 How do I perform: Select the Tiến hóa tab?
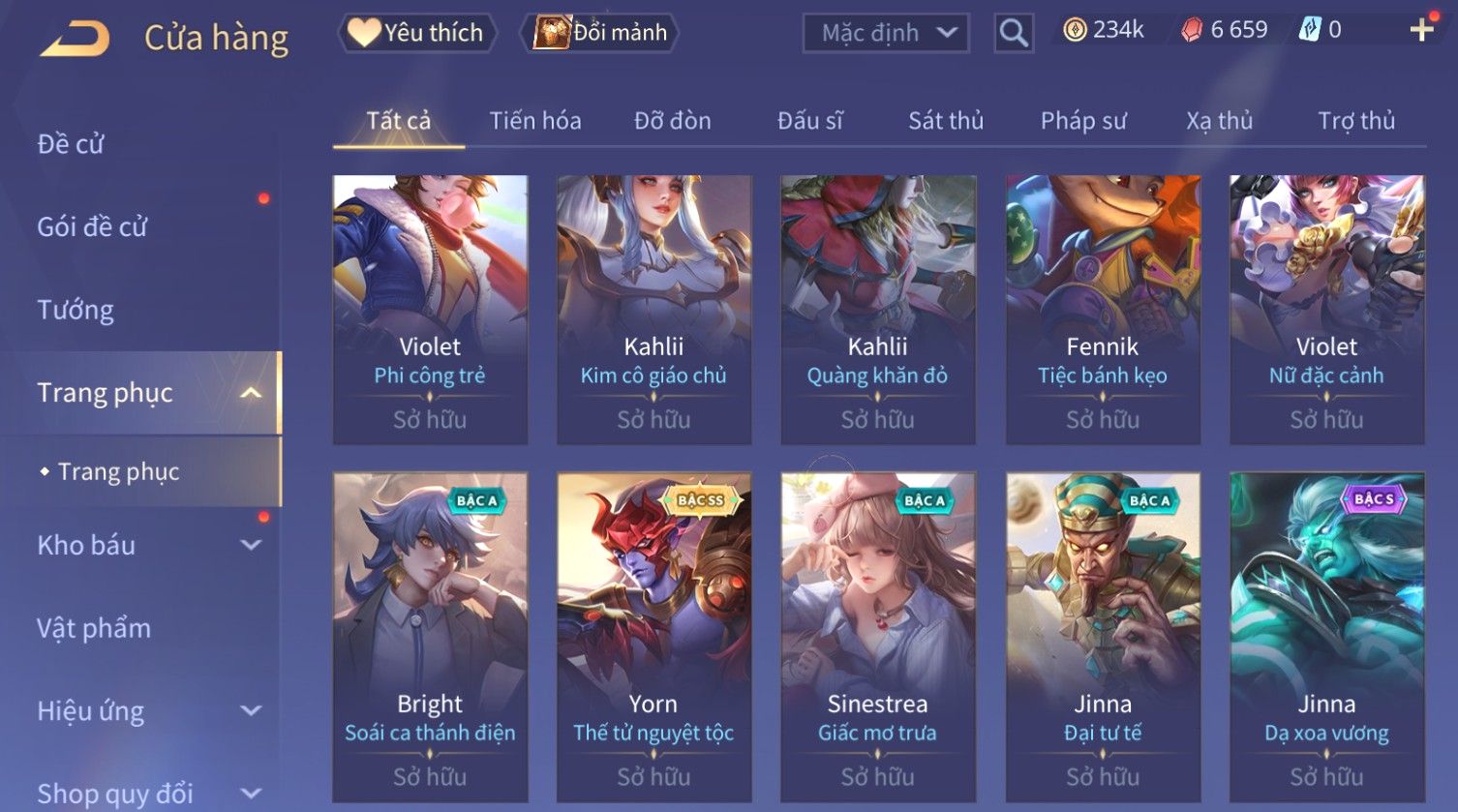click(x=535, y=120)
